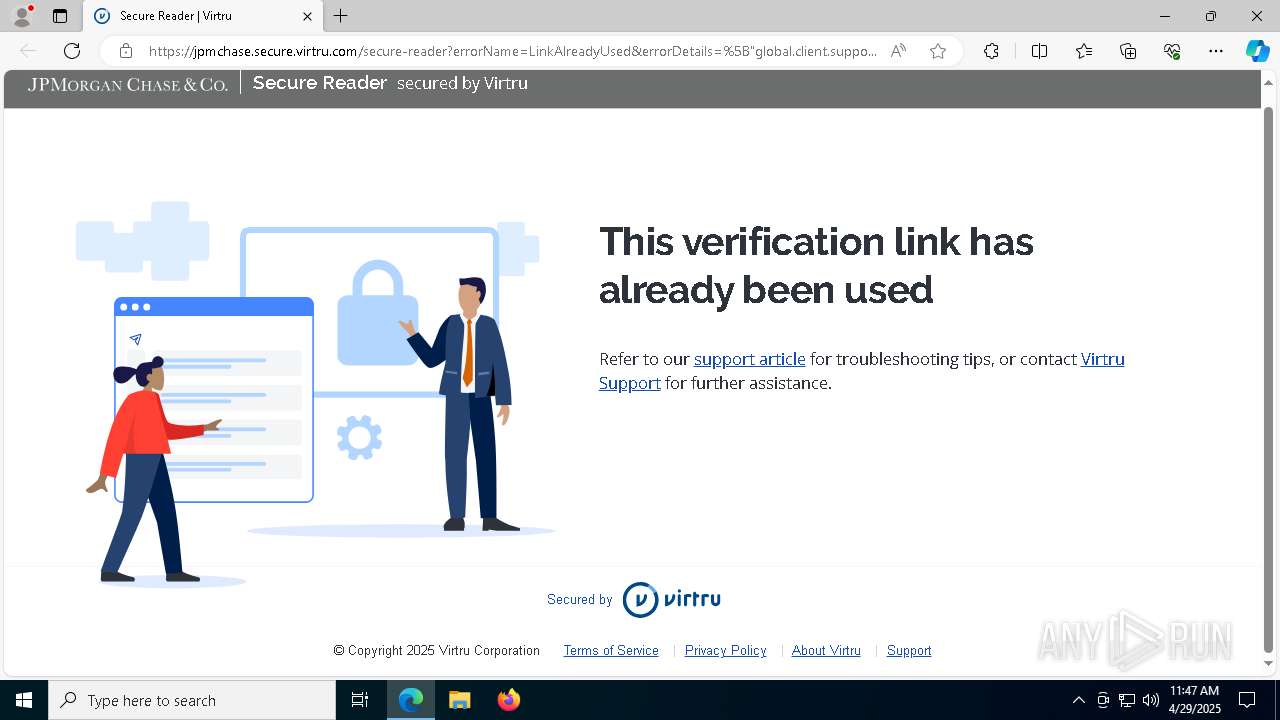Open the notification center

click(x=1248, y=700)
